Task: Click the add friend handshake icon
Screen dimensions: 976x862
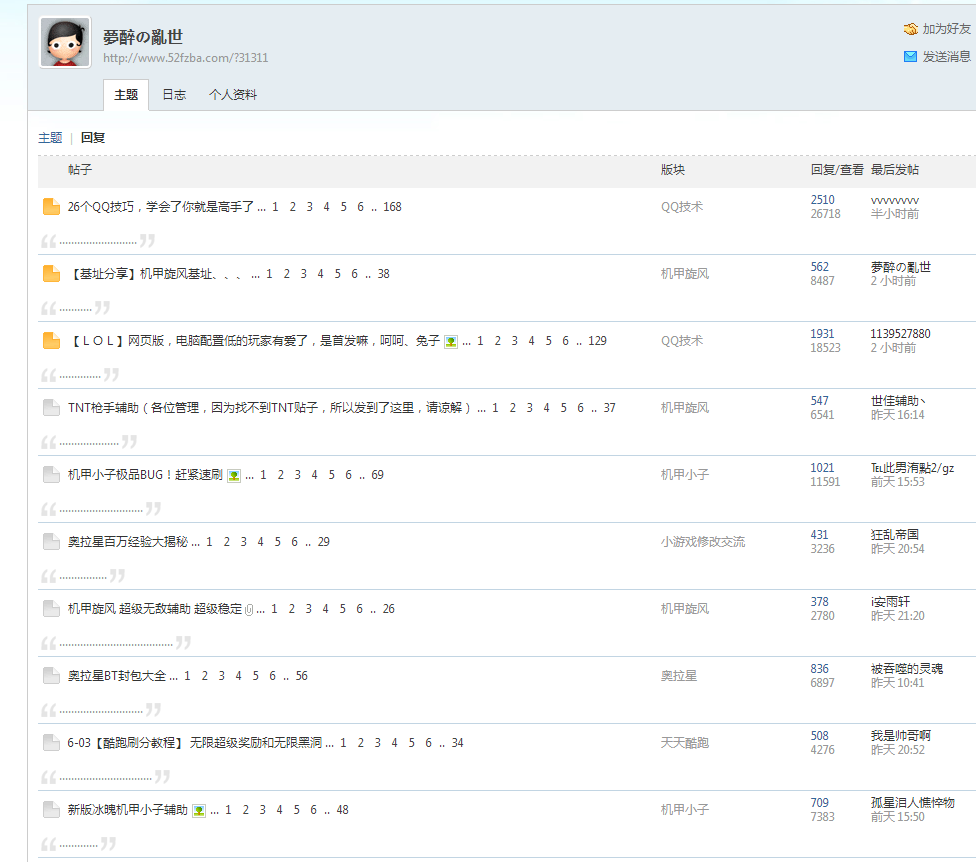Action: (x=910, y=29)
